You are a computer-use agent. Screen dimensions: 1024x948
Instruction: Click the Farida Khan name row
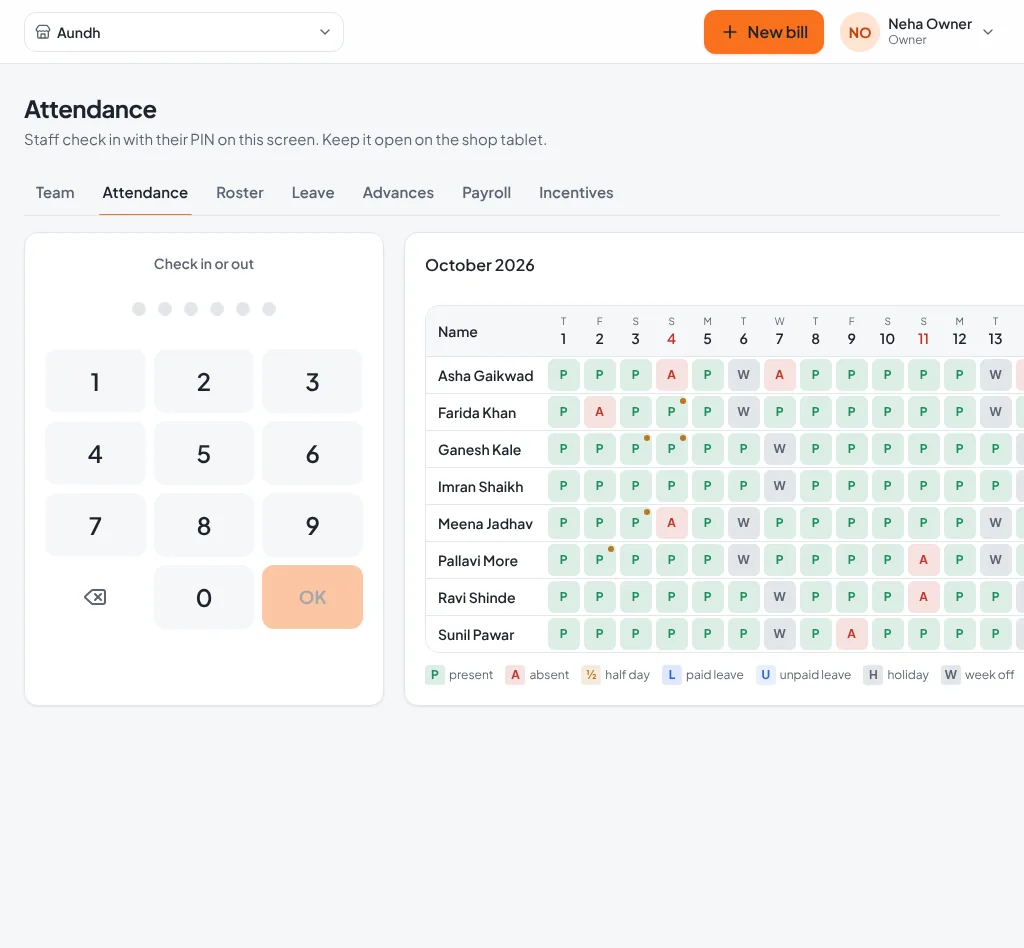tap(477, 413)
